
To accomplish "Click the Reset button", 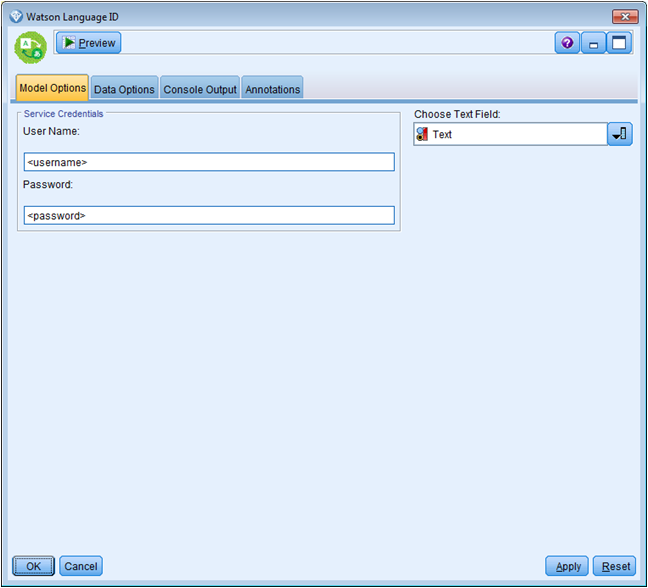I will point(615,566).
